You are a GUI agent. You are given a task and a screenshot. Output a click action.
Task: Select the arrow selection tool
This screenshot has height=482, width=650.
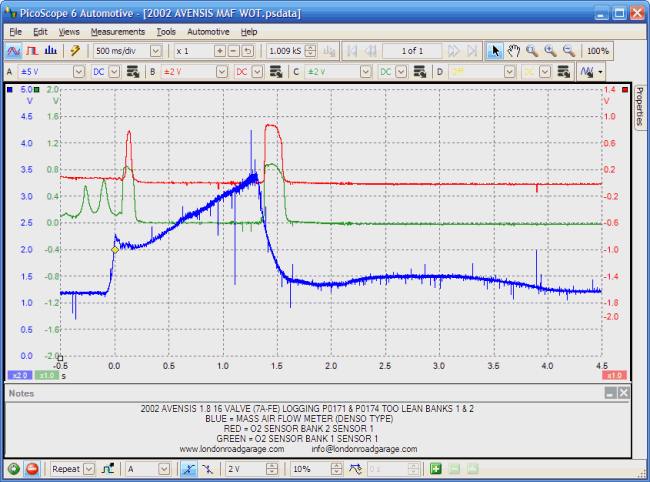point(495,50)
